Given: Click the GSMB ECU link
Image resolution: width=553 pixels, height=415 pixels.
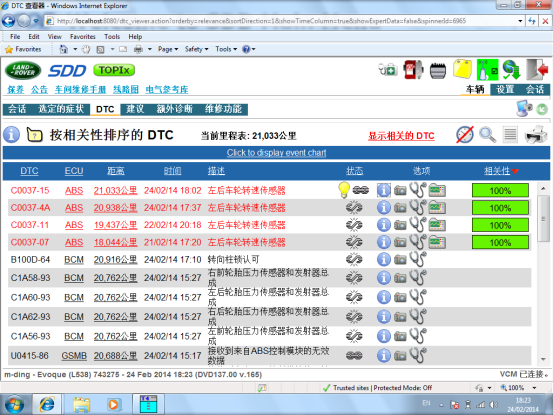Looking at the screenshot, I should point(74,356).
